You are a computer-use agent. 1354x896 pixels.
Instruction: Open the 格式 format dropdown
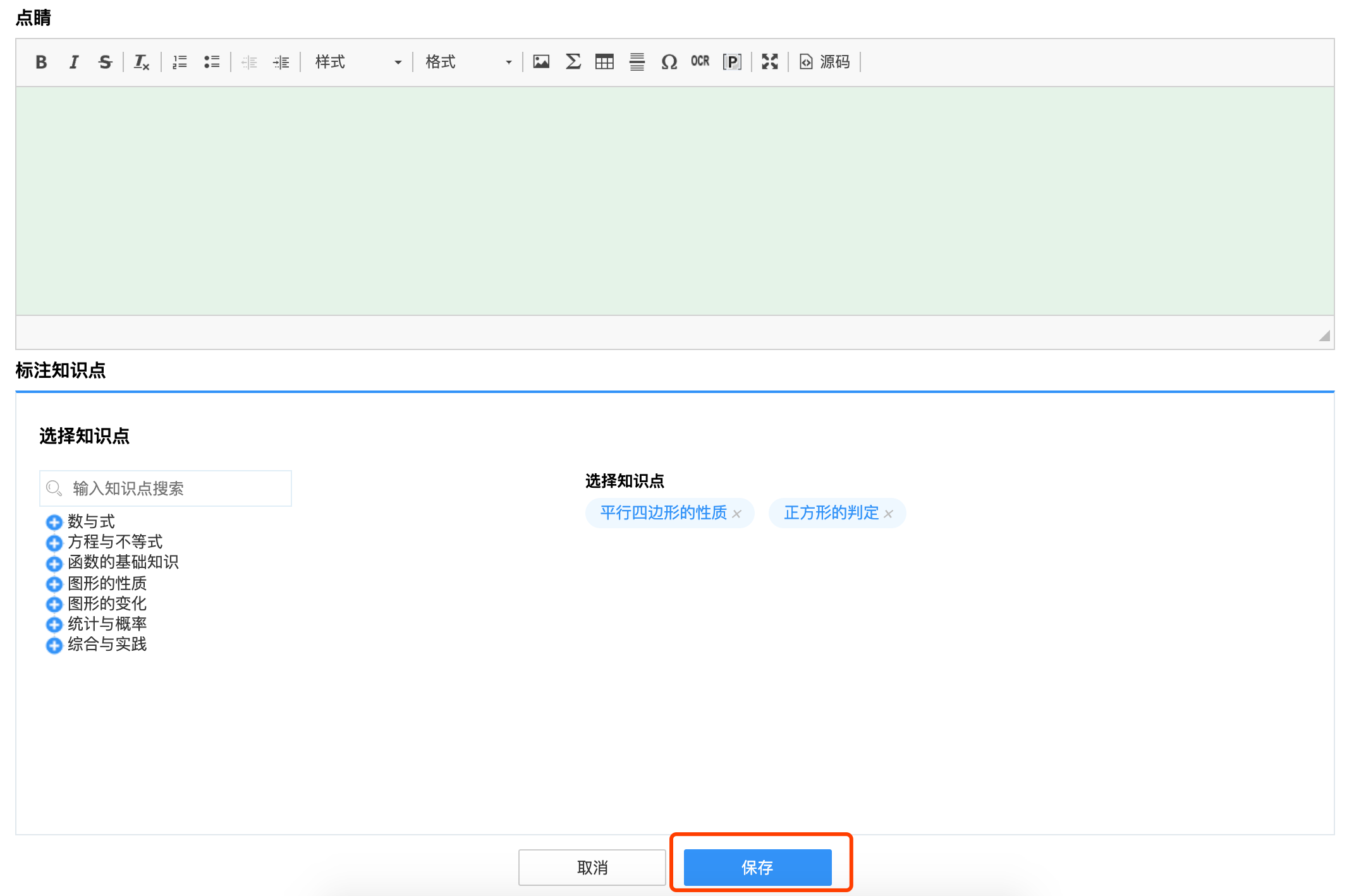pyautogui.click(x=468, y=62)
